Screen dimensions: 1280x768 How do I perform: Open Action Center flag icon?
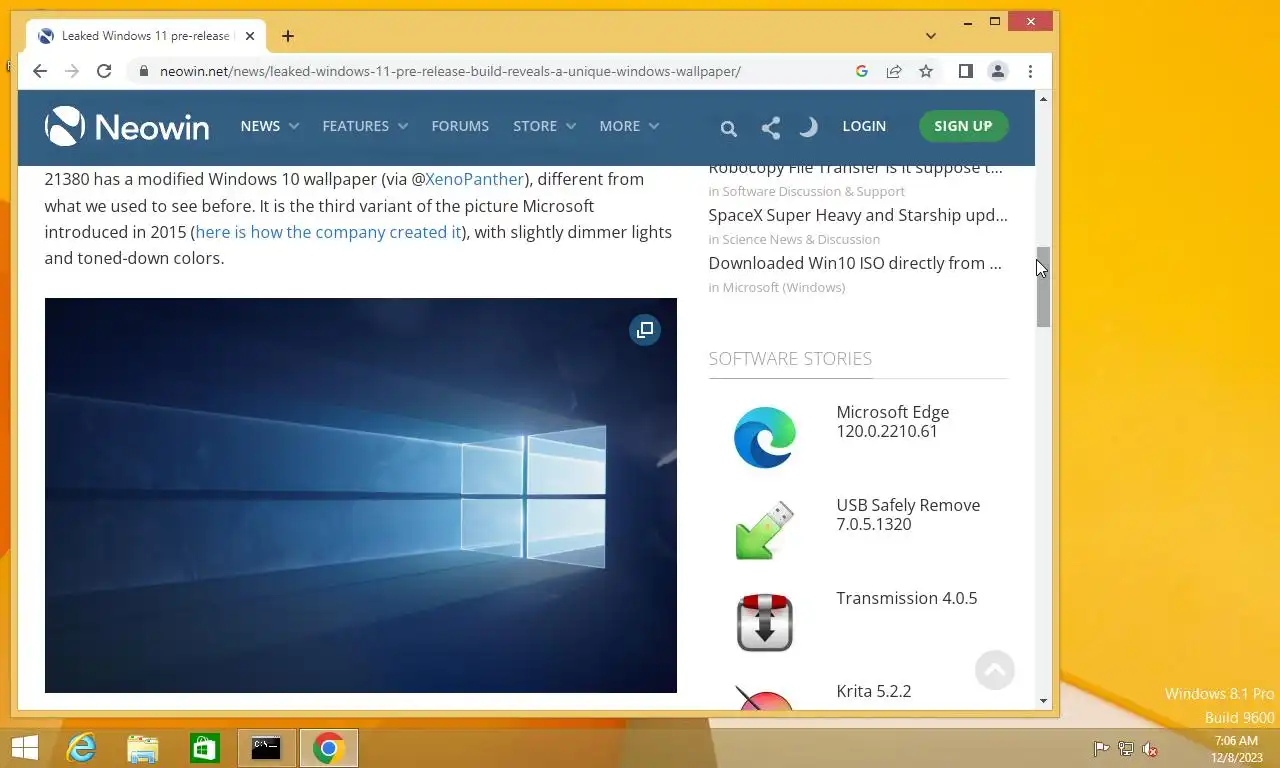click(1101, 749)
